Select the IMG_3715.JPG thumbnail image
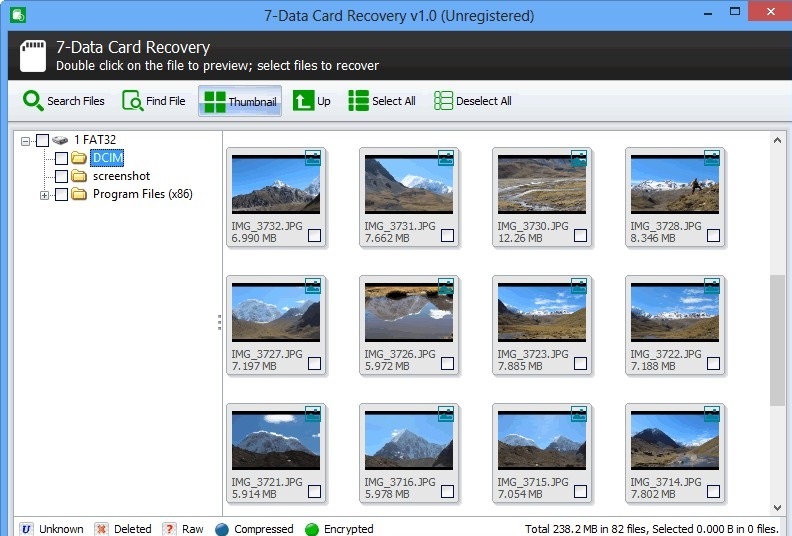This screenshot has width=792, height=536. 541,441
